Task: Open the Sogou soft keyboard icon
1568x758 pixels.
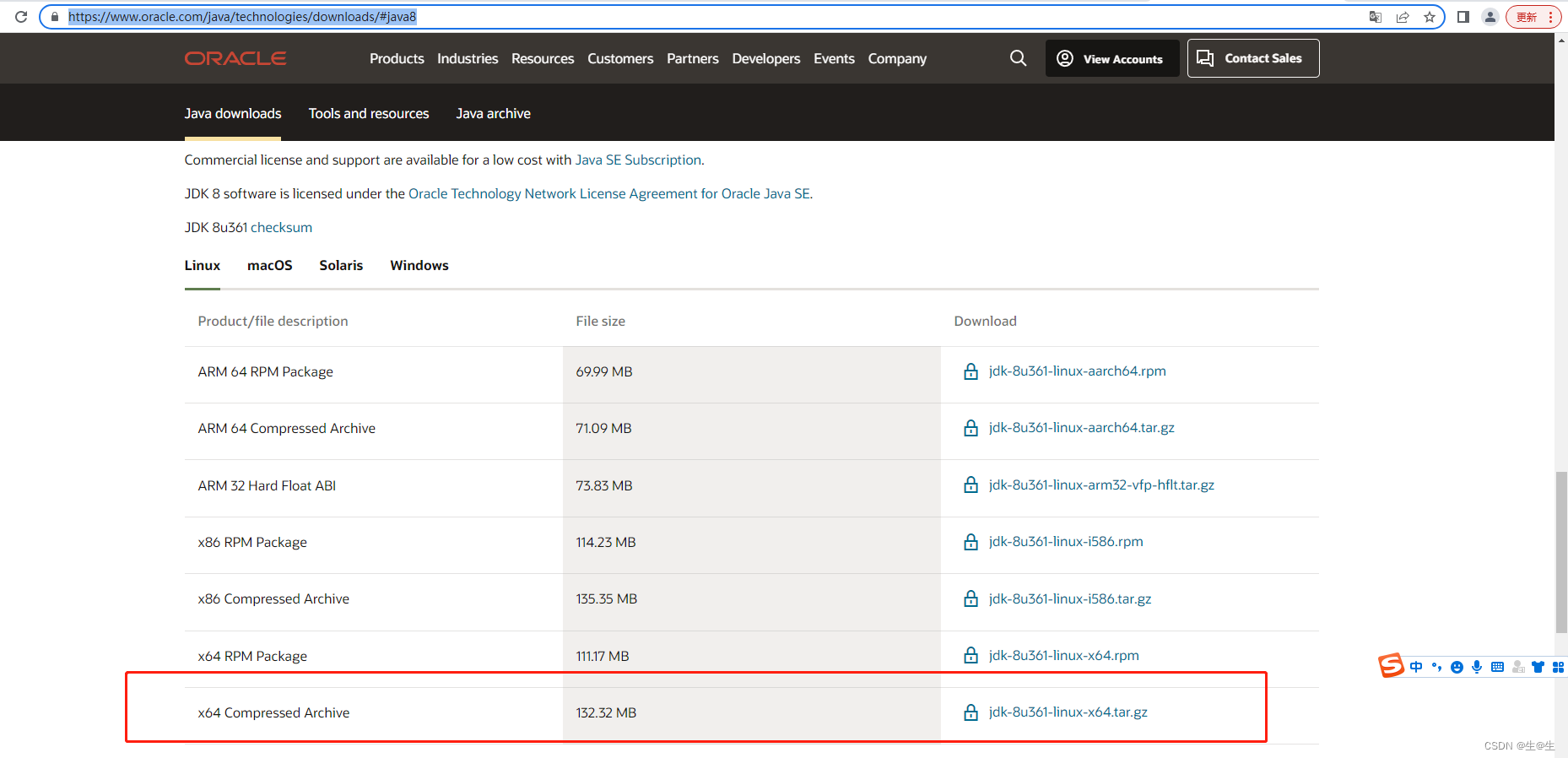Action: coord(1497,667)
